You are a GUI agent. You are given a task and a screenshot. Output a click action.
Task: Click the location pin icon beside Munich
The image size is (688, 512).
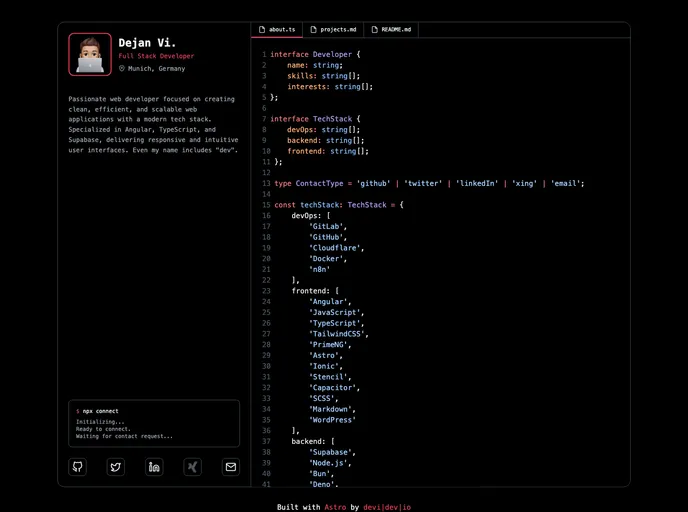pyautogui.click(x=122, y=68)
